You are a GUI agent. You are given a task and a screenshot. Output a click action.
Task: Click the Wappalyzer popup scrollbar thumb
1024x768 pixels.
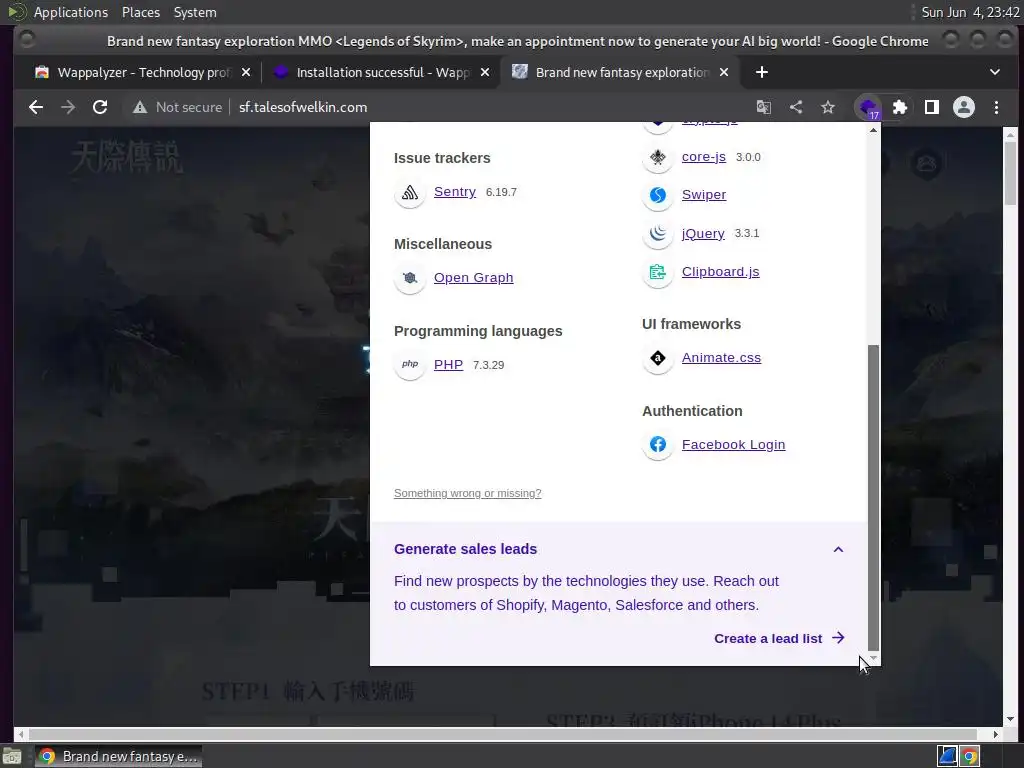[873, 497]
